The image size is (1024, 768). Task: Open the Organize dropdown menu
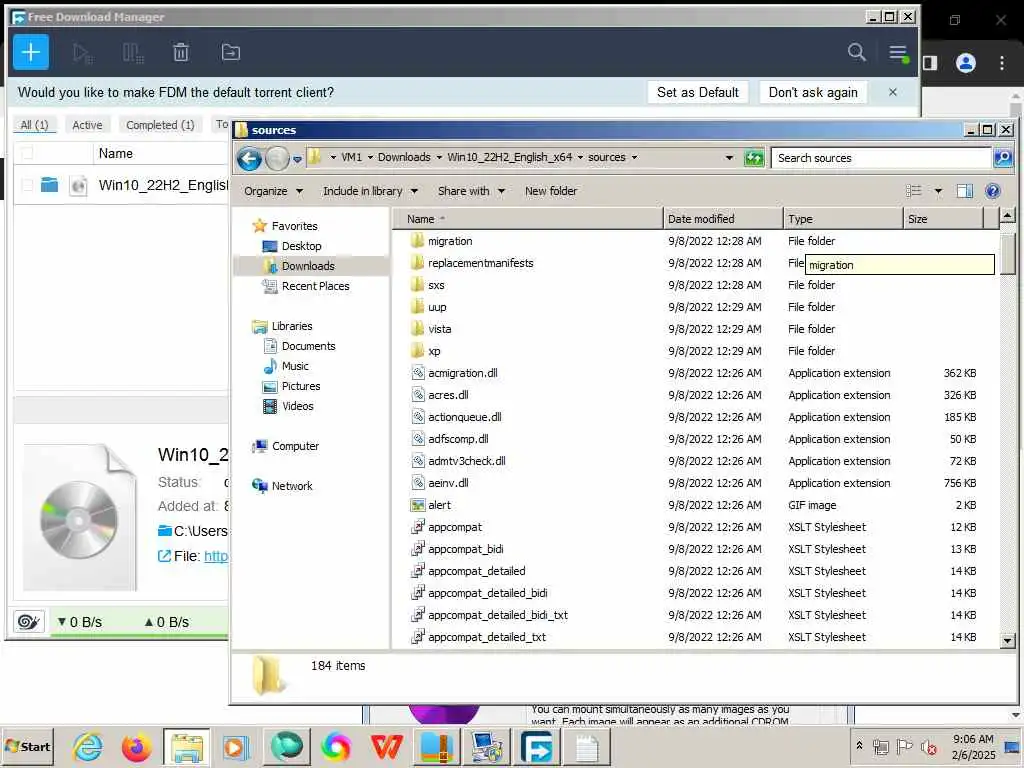pyautogui.click(x=274, y=191)
